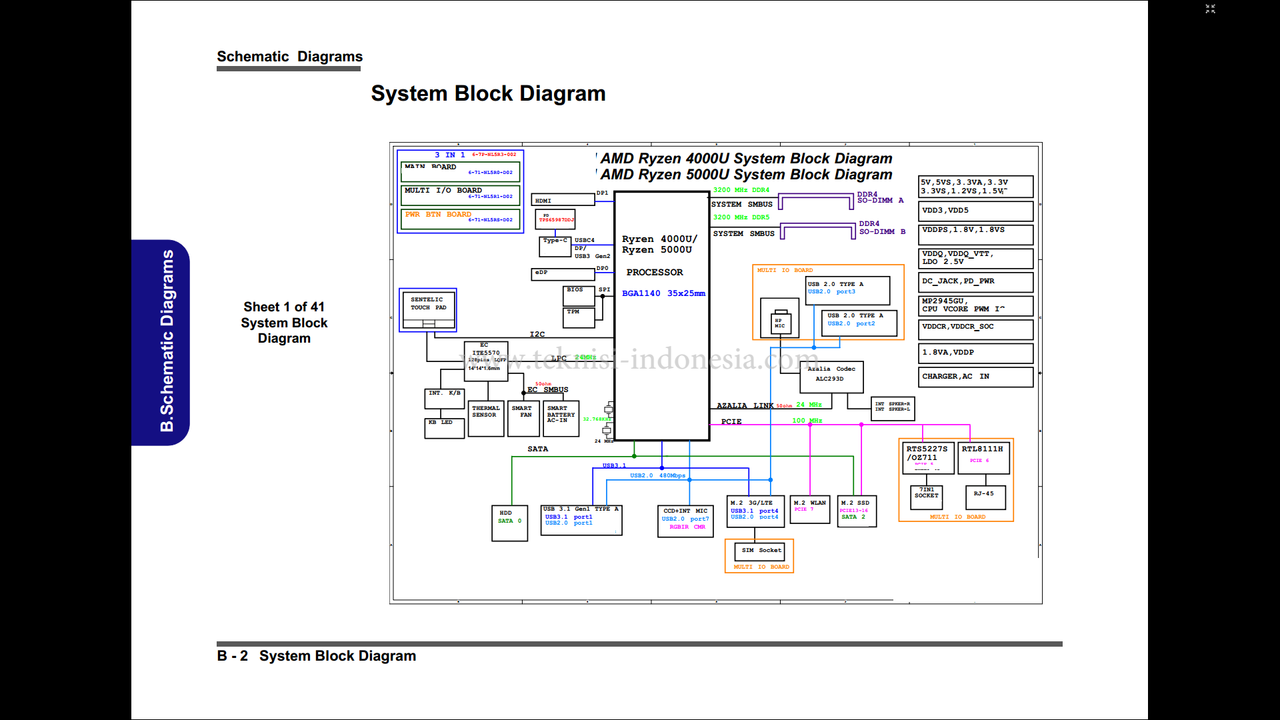The image size is (1280, 720).
Task: Click the 'BIOS' block
Action: [579, 295]
